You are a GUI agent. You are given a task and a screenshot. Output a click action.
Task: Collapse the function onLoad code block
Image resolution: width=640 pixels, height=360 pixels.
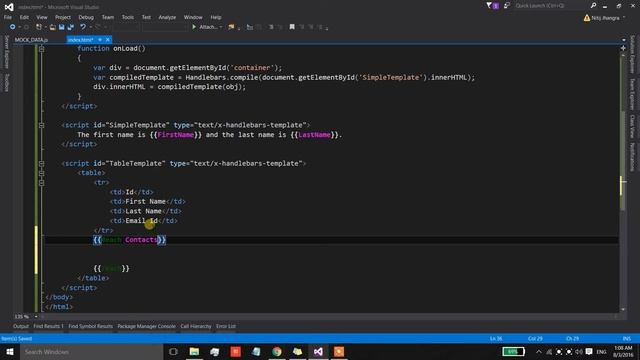[41, 49]
